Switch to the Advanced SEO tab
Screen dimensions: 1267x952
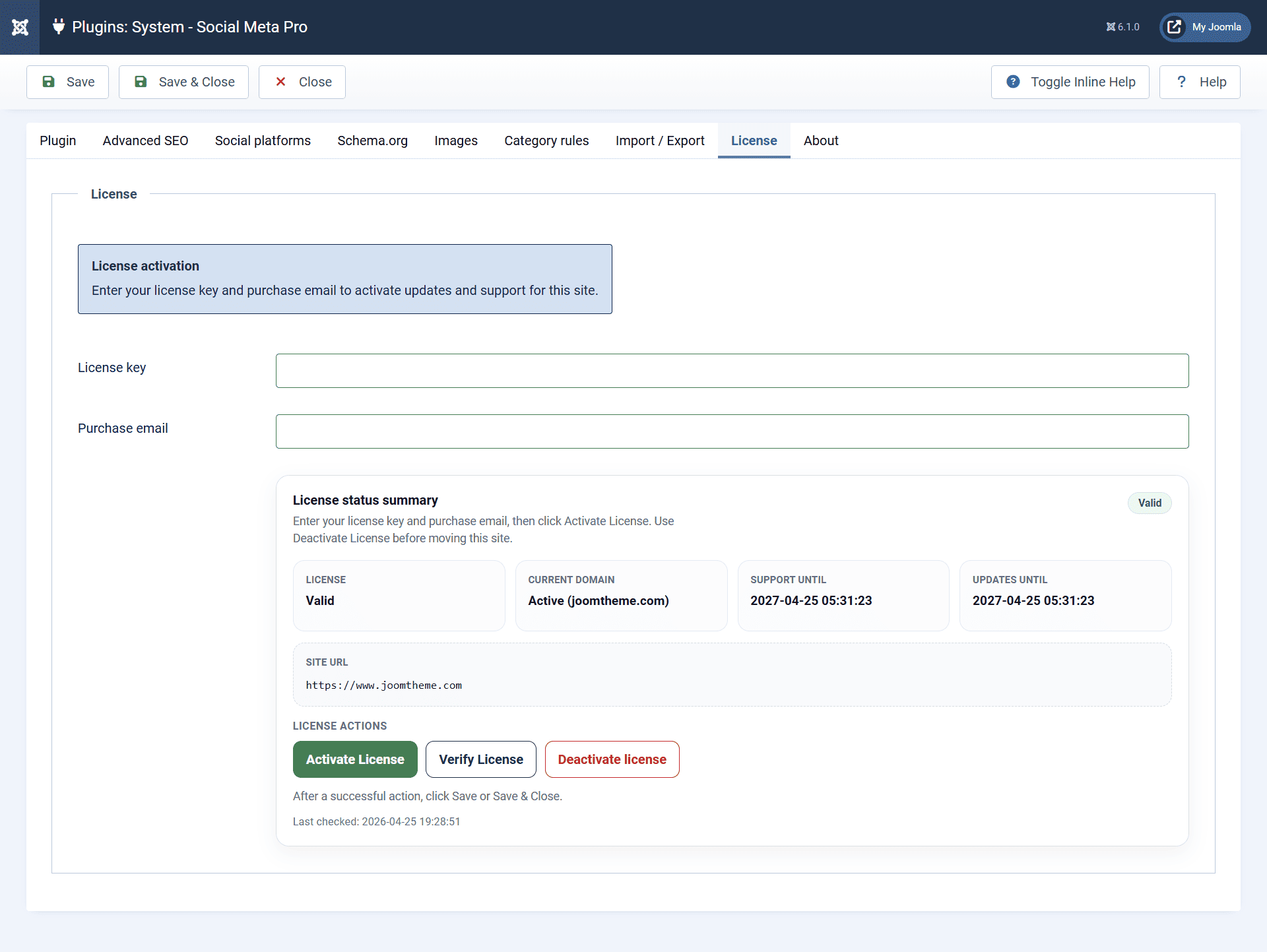pos(145,141)
